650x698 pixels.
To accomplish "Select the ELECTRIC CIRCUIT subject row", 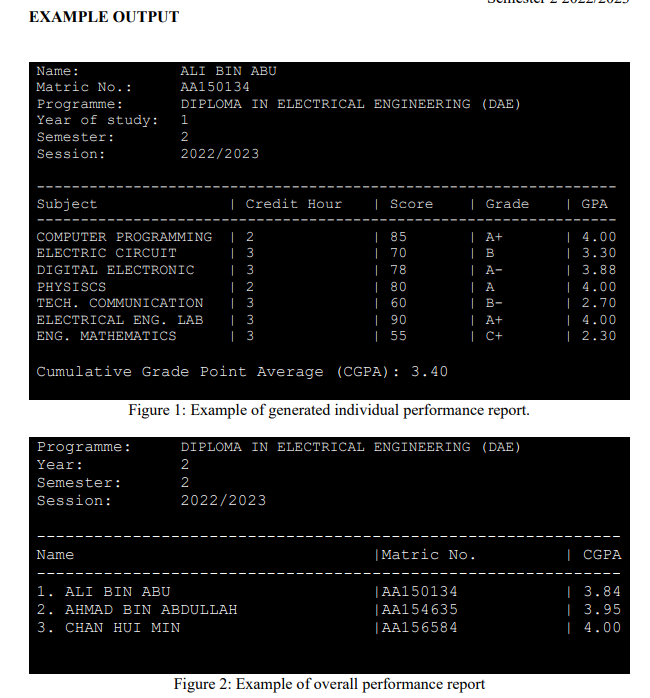I will [x=326, y=253].
